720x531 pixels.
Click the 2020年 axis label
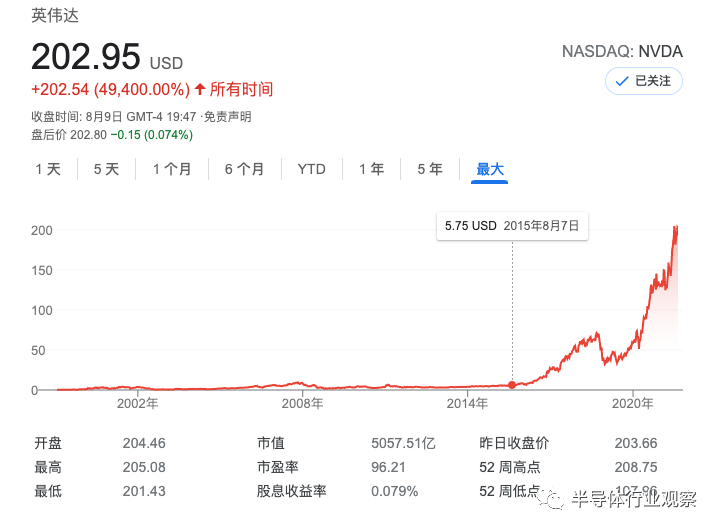click(x=633, y=404)
